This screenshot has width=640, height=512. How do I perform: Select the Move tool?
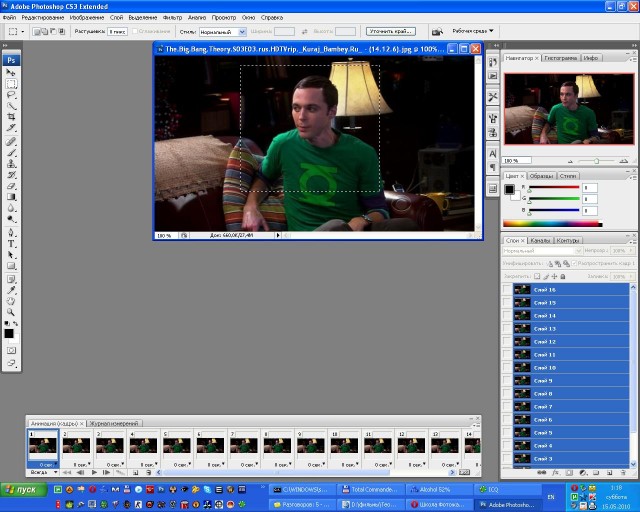click(x=11, y=72)
